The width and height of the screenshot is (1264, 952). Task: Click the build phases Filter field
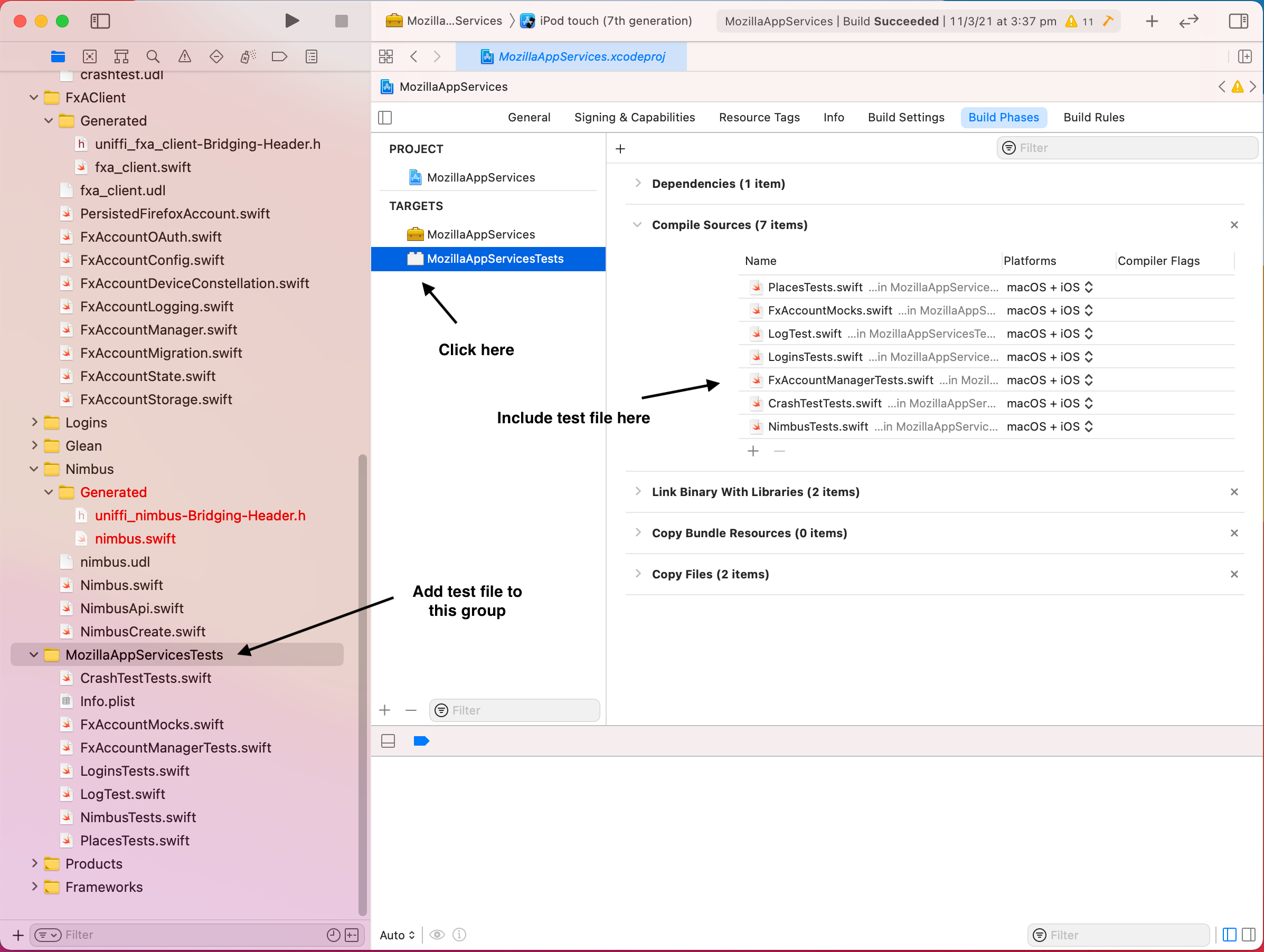coord(1127,148)
